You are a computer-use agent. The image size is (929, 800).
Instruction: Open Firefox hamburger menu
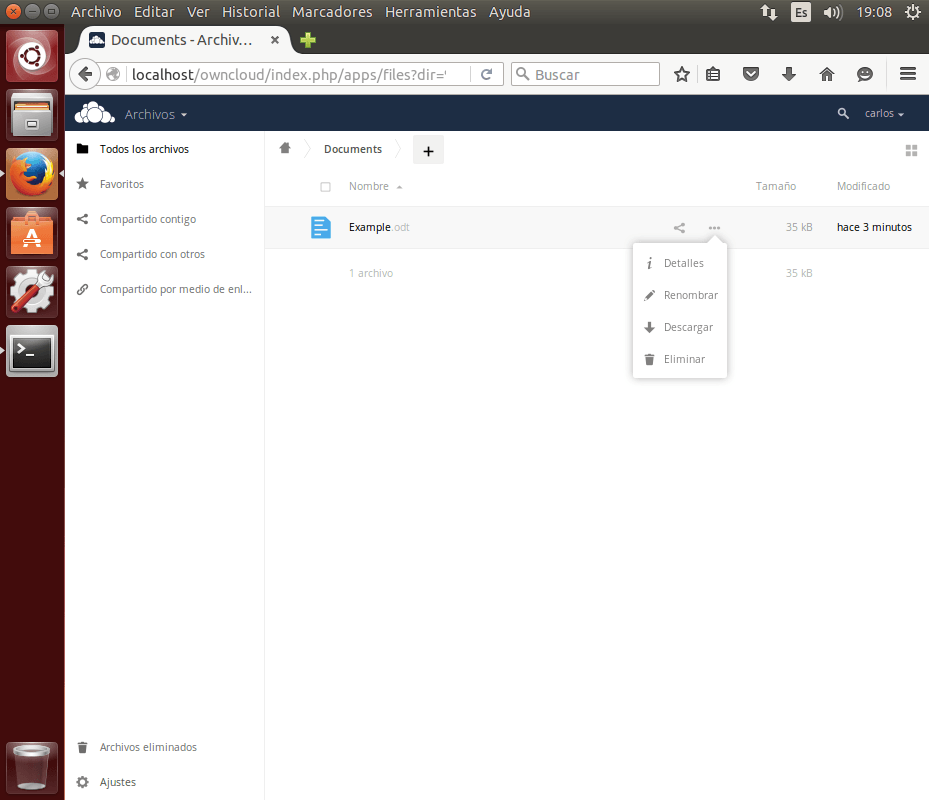pos(908,73)
